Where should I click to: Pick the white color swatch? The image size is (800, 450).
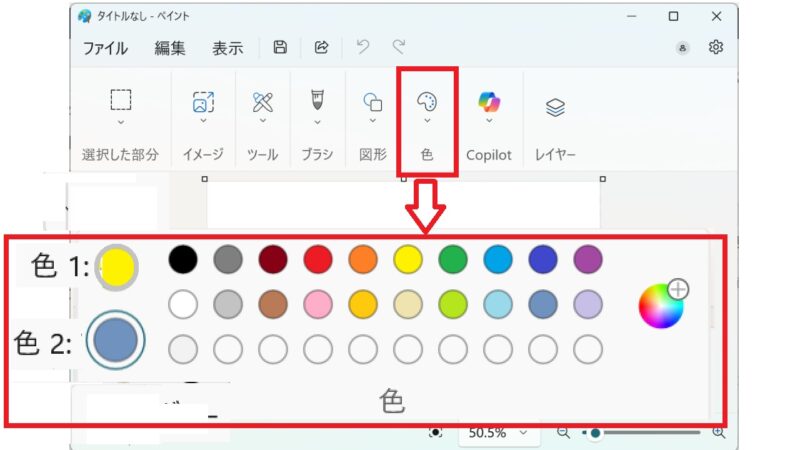[x=183, y=305]
